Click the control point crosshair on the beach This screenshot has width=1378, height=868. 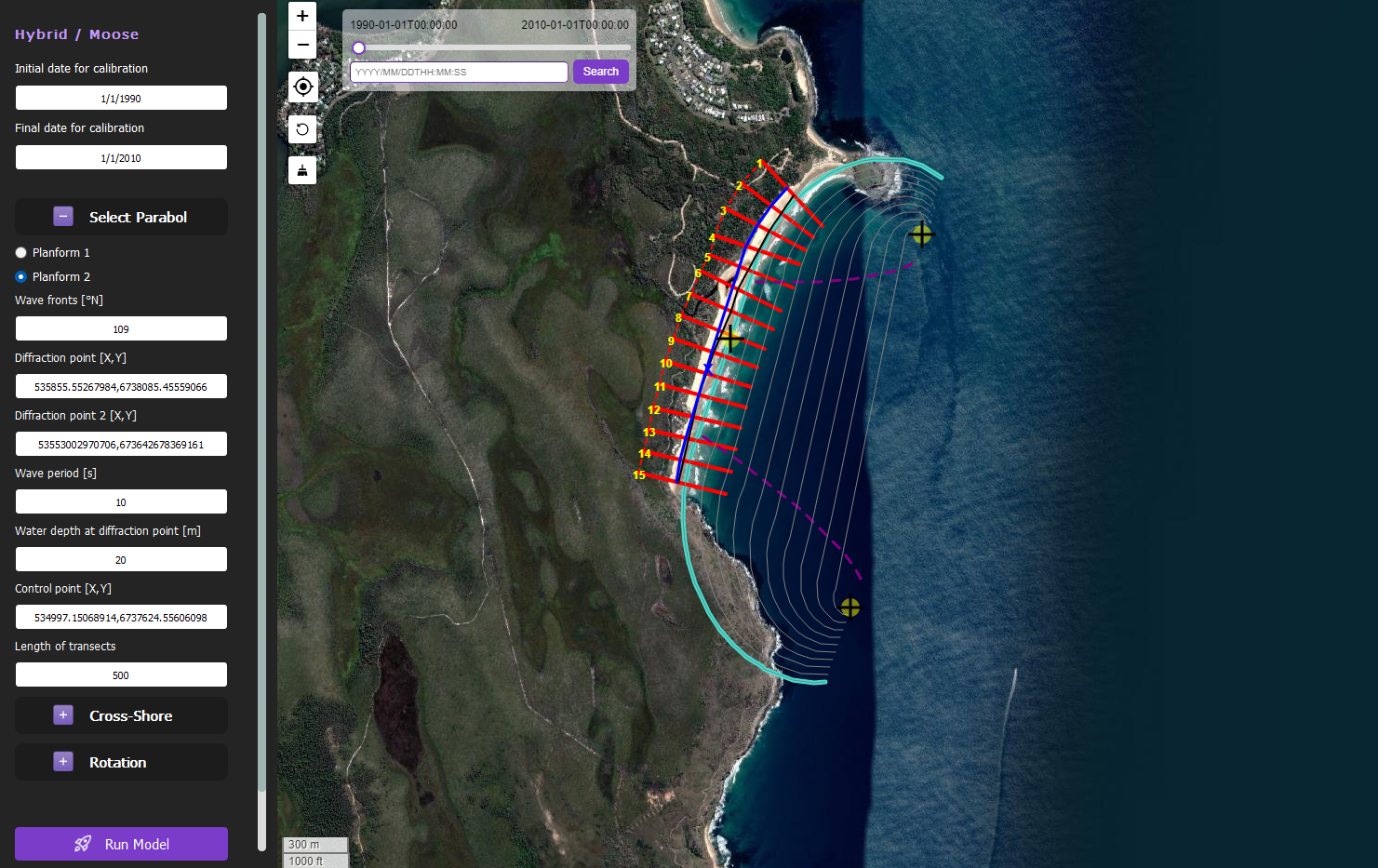pos(729,338)
